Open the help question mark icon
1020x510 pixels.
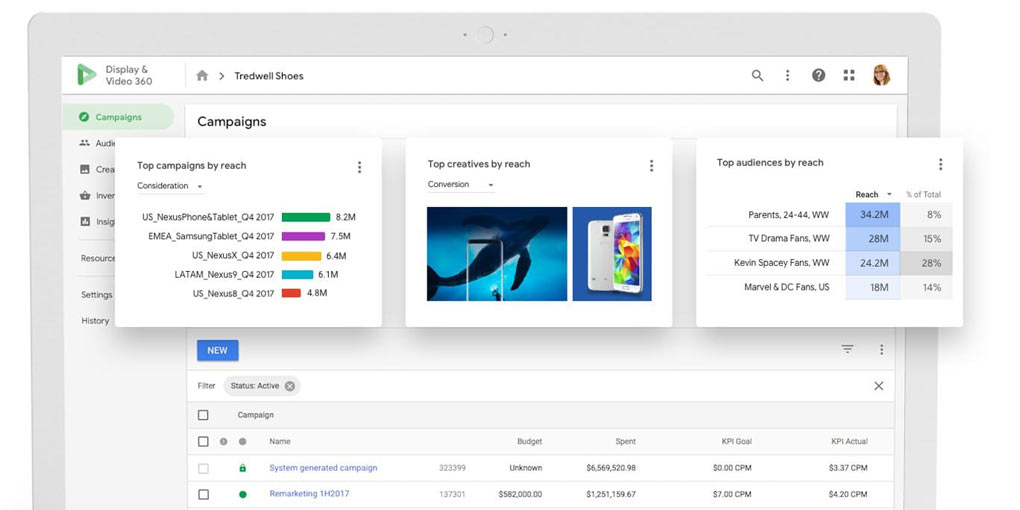pyautogui.click(x=818, y=76)
